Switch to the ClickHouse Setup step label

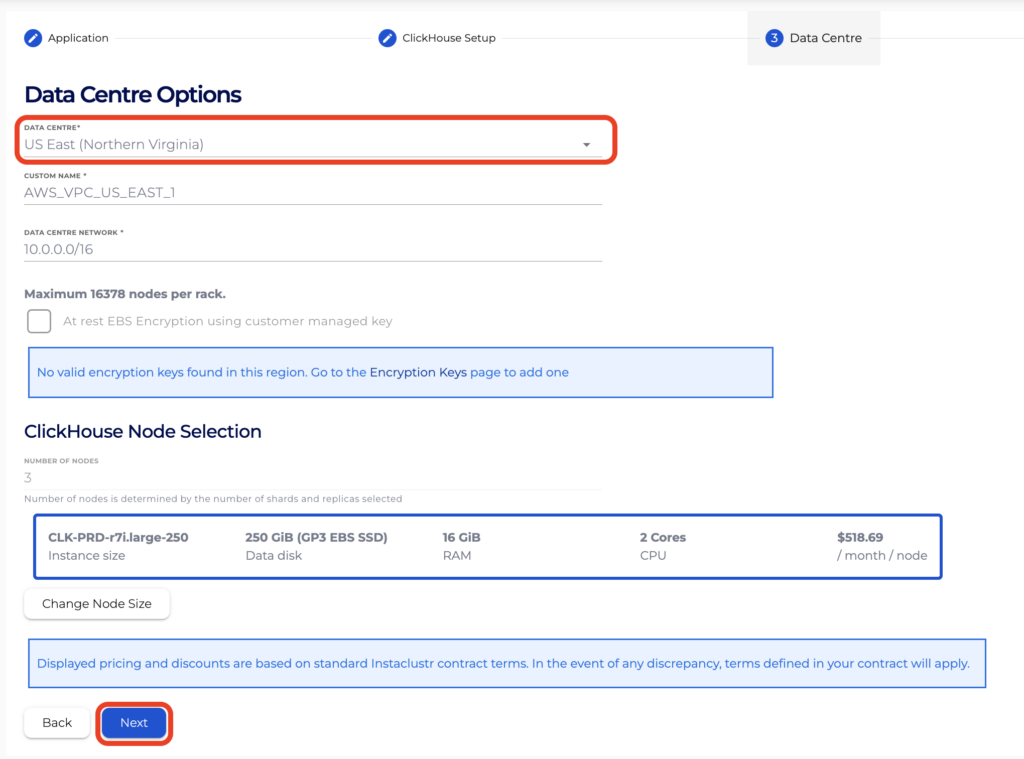449,38
